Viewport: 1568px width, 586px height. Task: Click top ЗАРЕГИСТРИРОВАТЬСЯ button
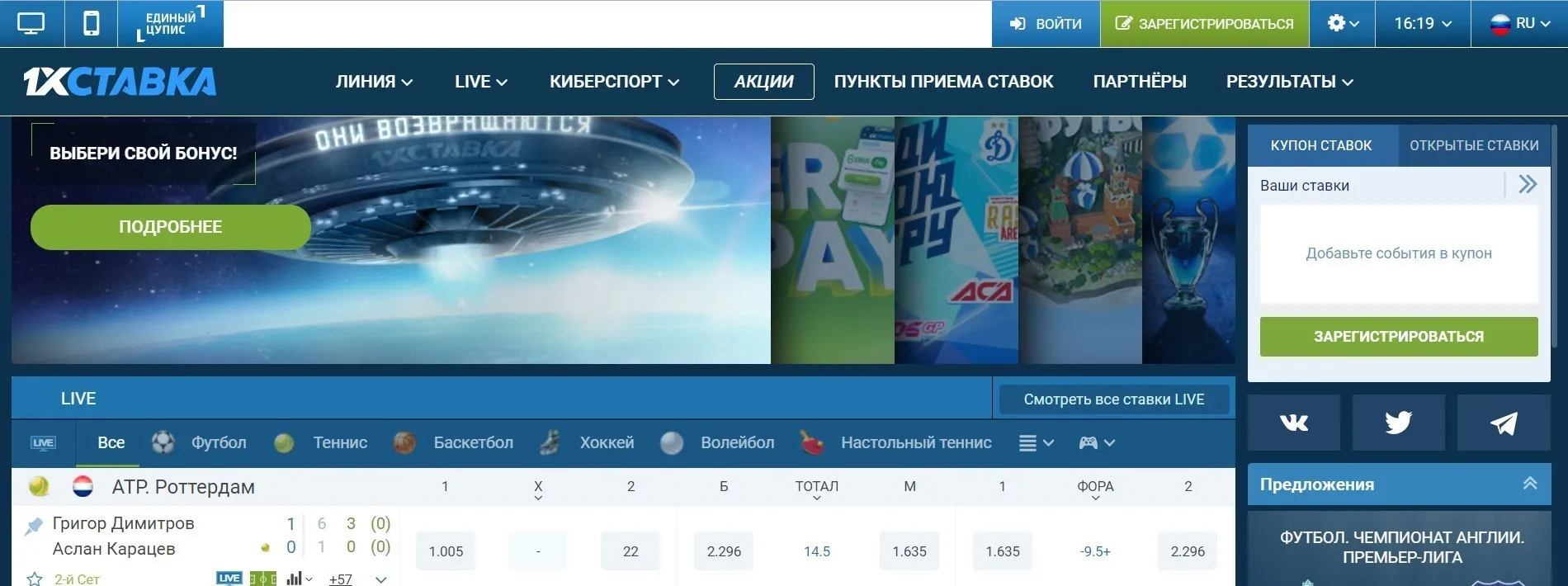[x=1205, y=23]
